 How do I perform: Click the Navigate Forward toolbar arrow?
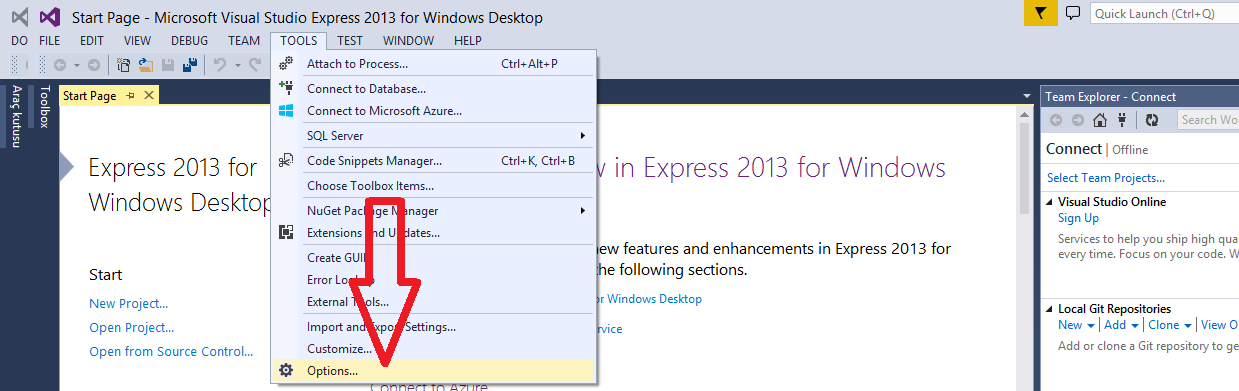(93, 65)
